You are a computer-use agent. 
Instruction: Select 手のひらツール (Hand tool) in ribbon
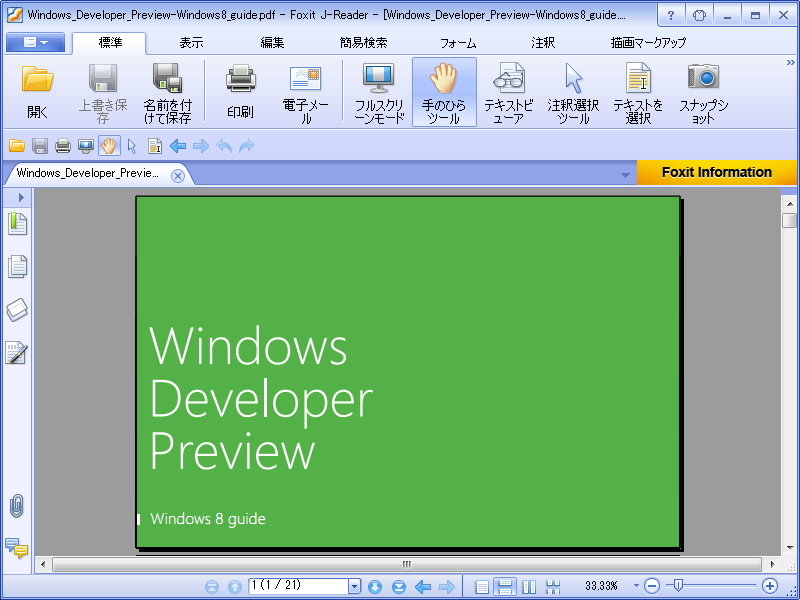[x=444, y=92]
